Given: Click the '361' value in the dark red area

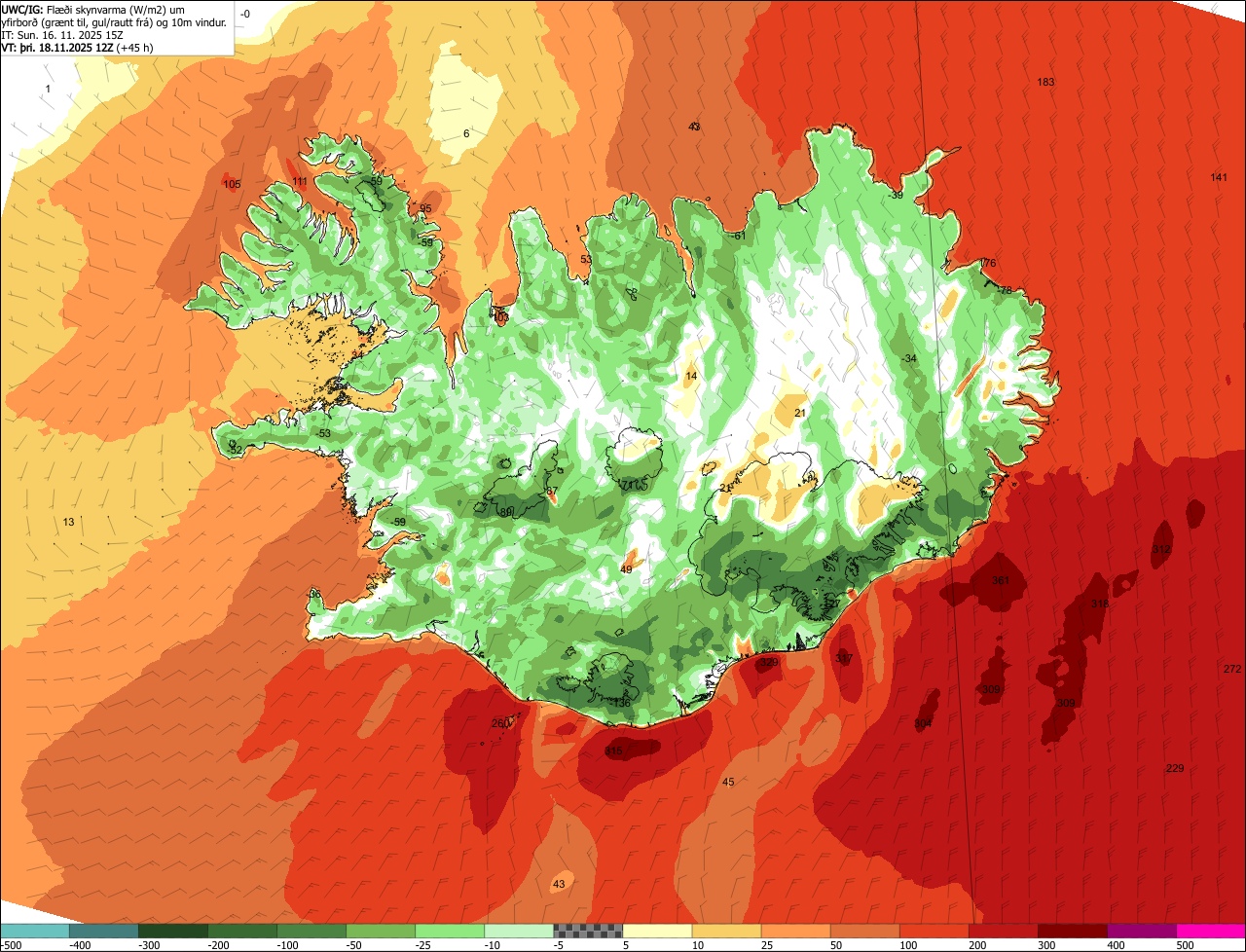Looking at the screenshot, I should click(x=1001, y=580).
